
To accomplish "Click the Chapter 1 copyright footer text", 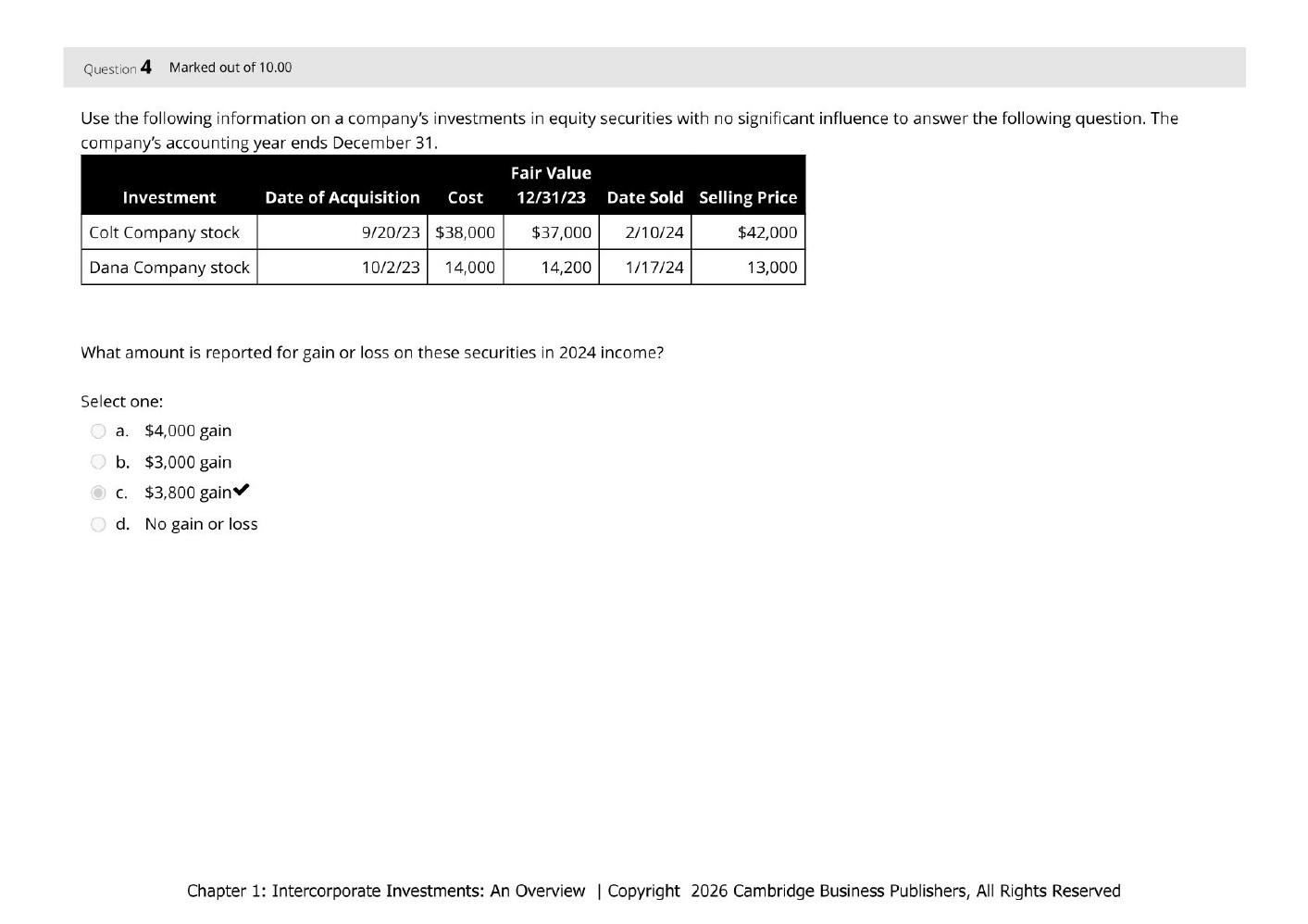I will tap(654, 891).
